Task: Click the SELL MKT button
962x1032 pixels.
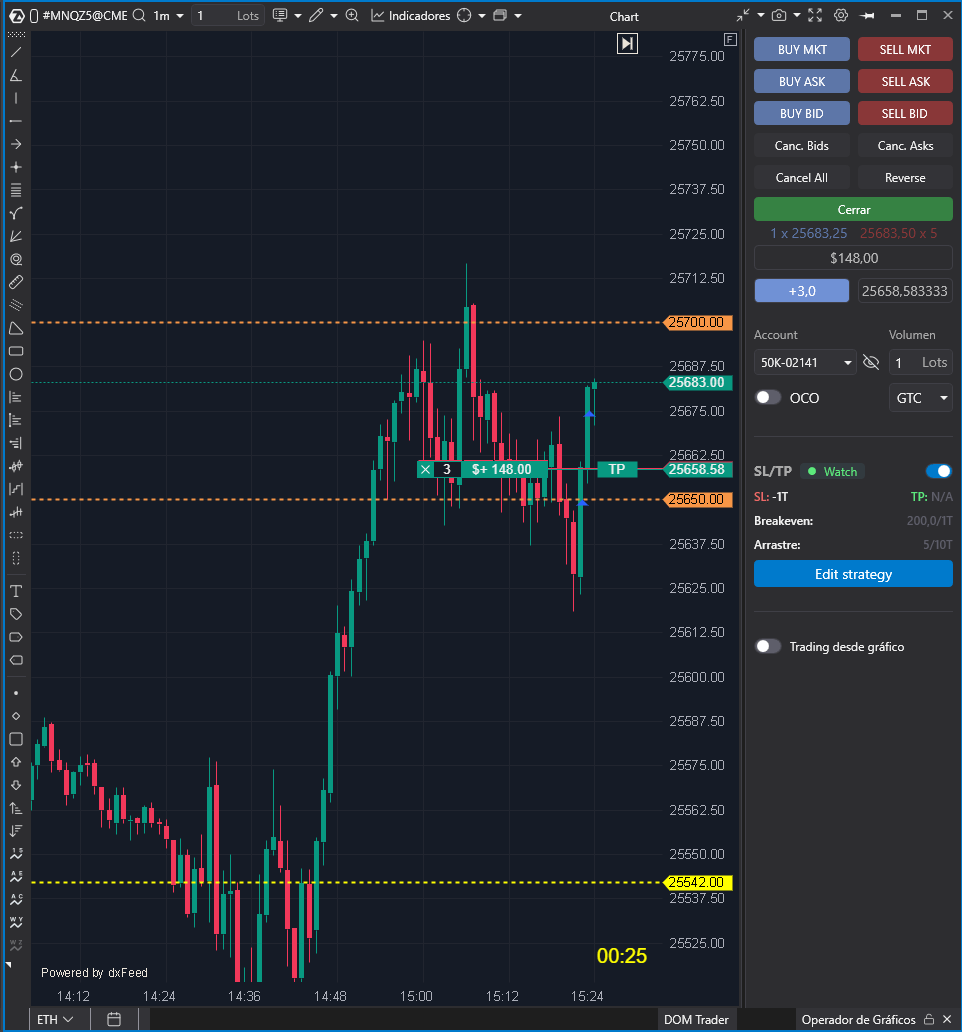Action: click(905, 49)
